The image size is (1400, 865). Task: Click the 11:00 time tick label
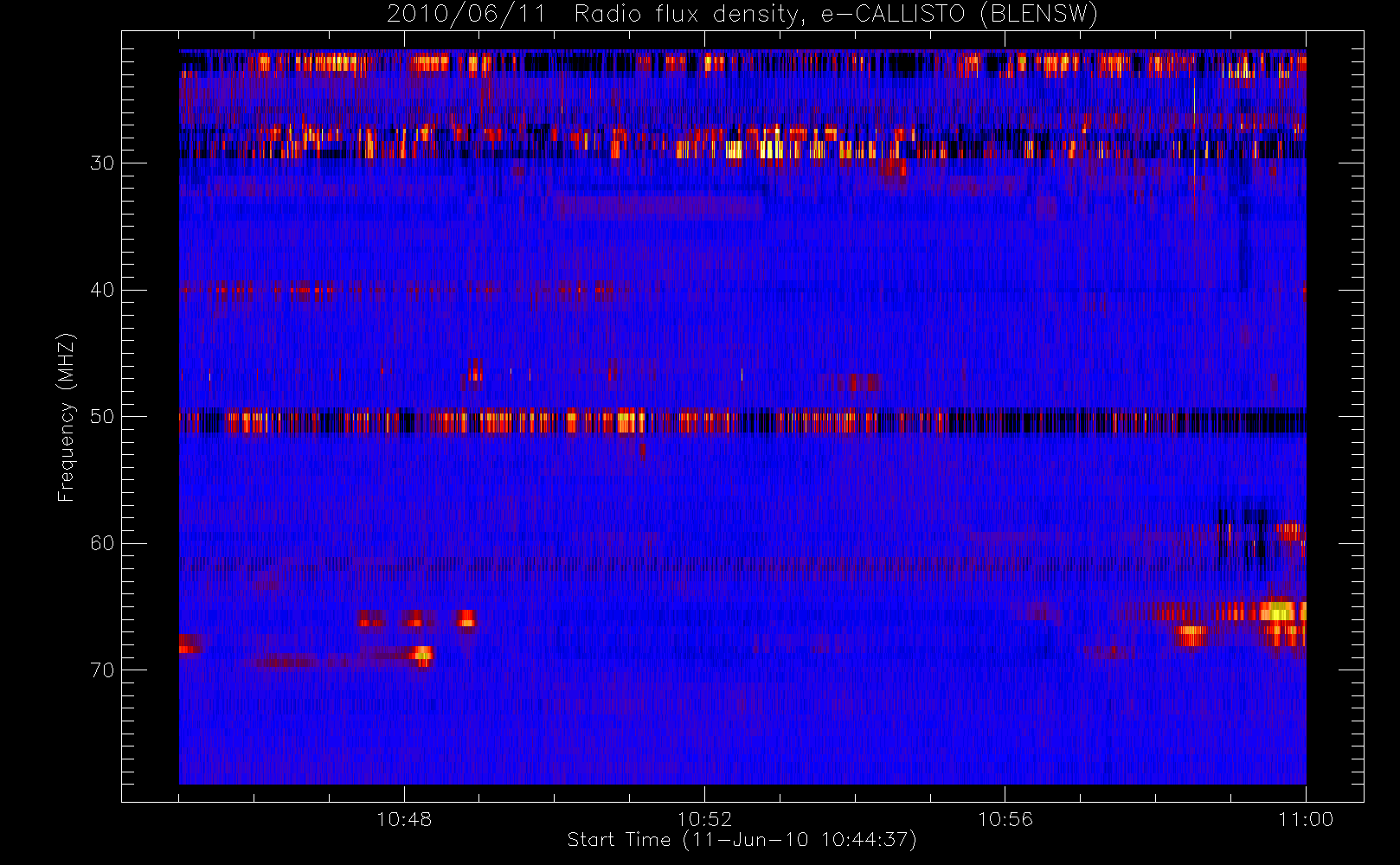point(1306,819)
